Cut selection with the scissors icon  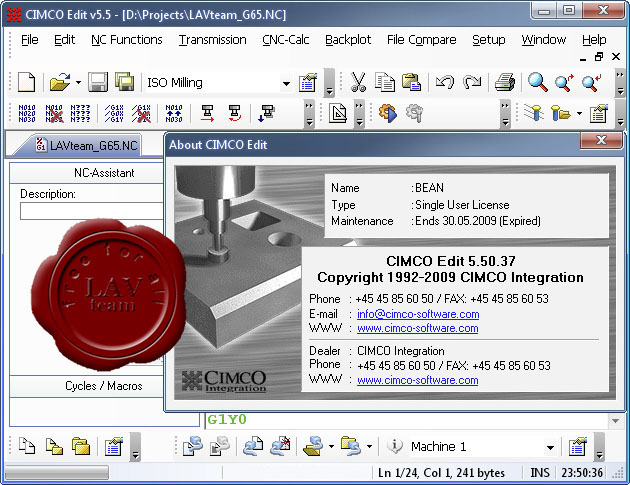[x=358, y=82]
